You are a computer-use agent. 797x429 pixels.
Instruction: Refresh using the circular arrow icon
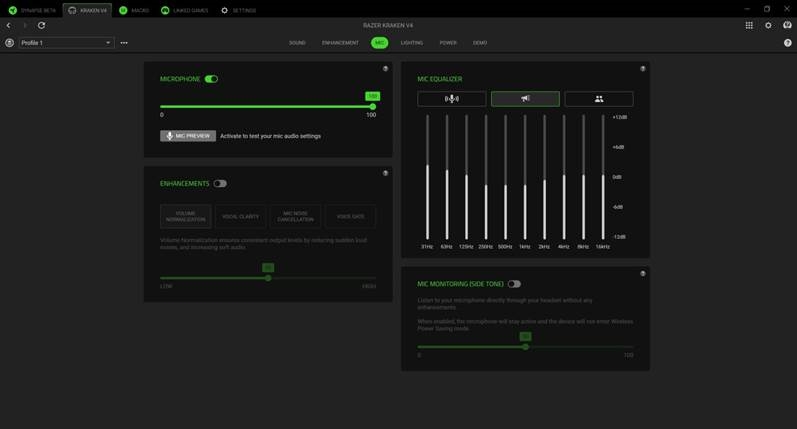point(42,25)
